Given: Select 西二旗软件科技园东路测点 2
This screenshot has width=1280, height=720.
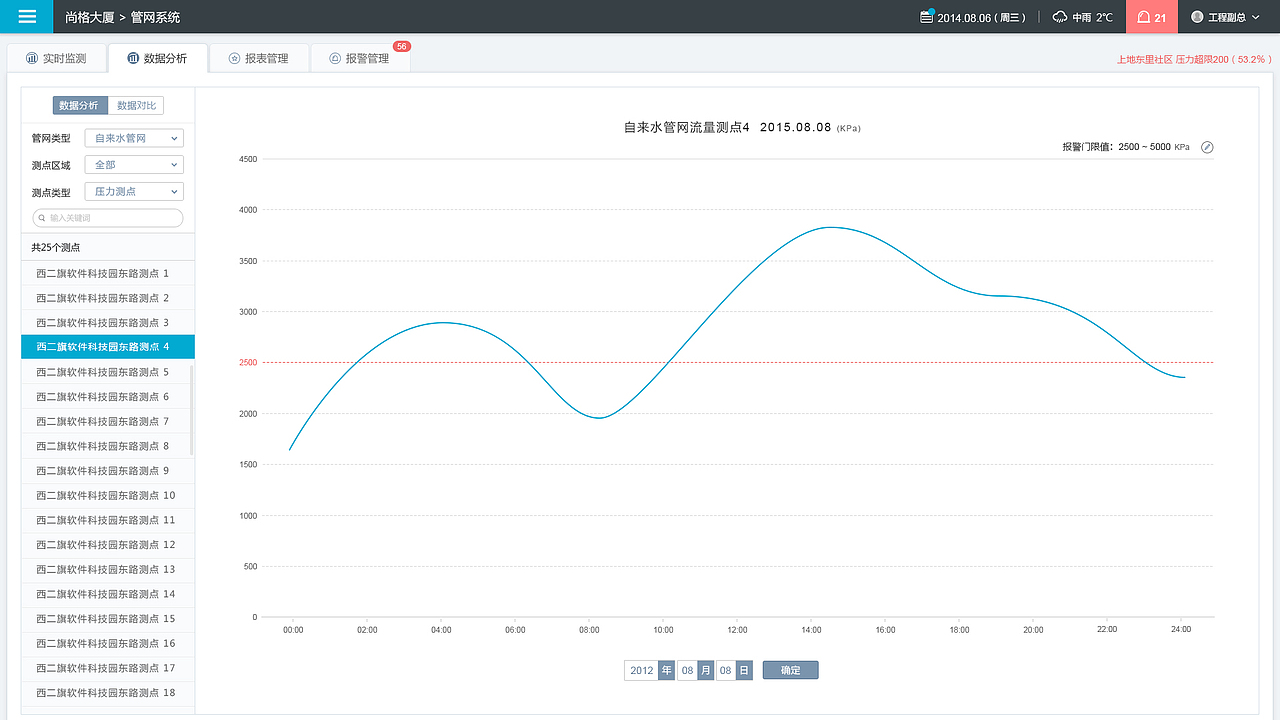Looking at the screenshot, I should pos(108,298).
